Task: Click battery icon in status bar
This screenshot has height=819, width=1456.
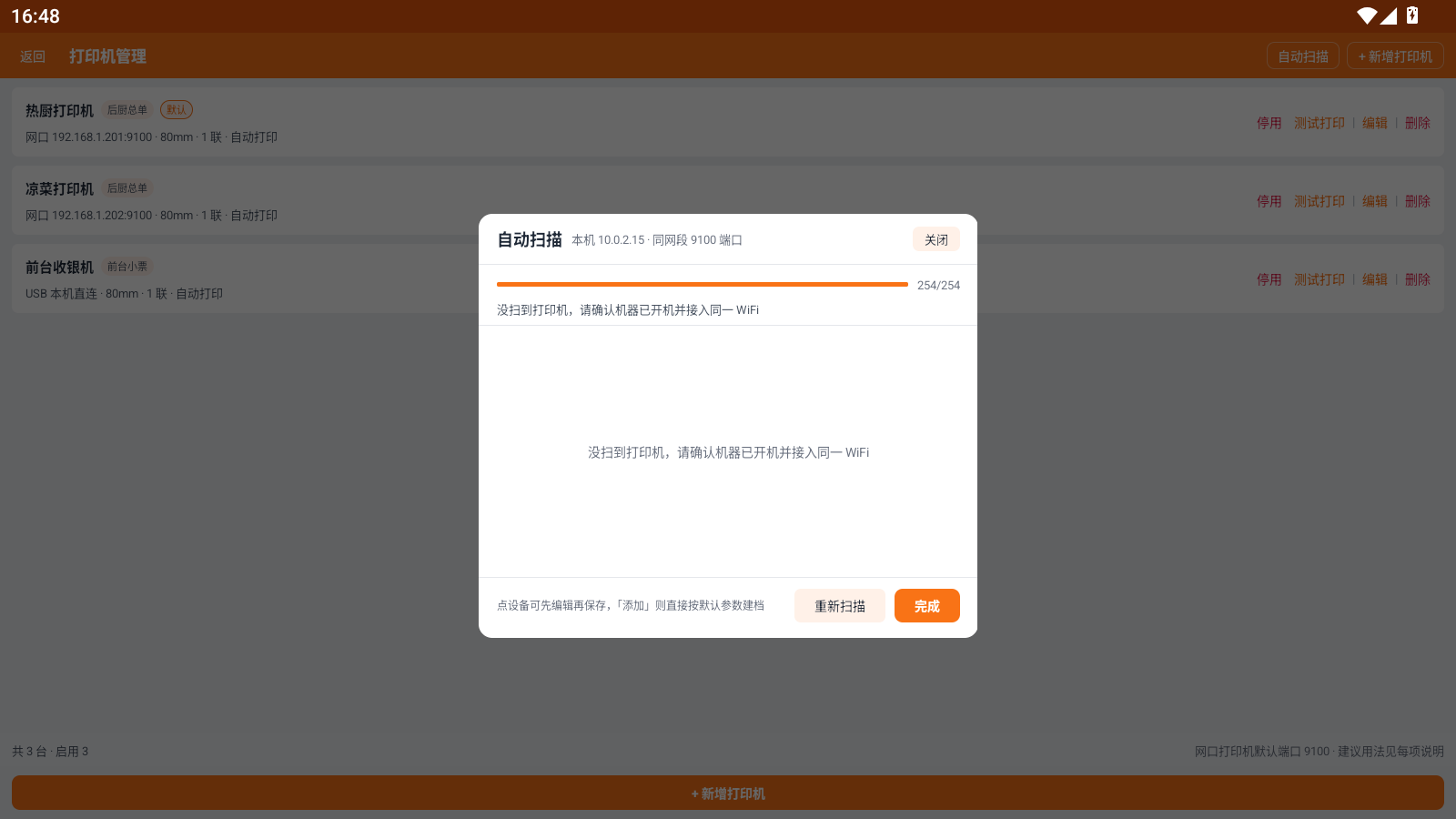Action: [x=1412, y=15]
